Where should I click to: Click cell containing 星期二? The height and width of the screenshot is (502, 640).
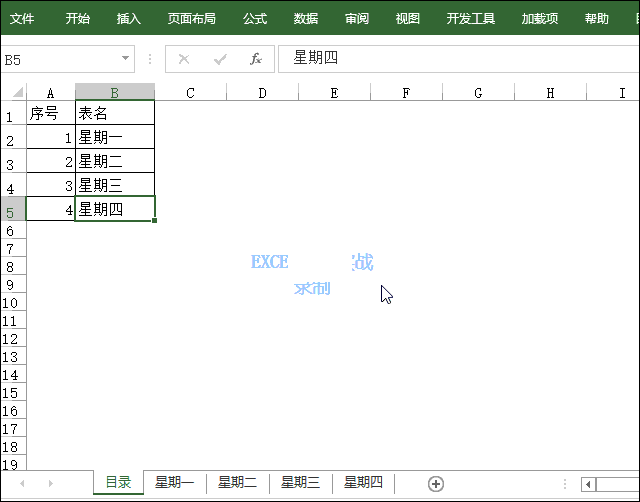coord(115,161)
